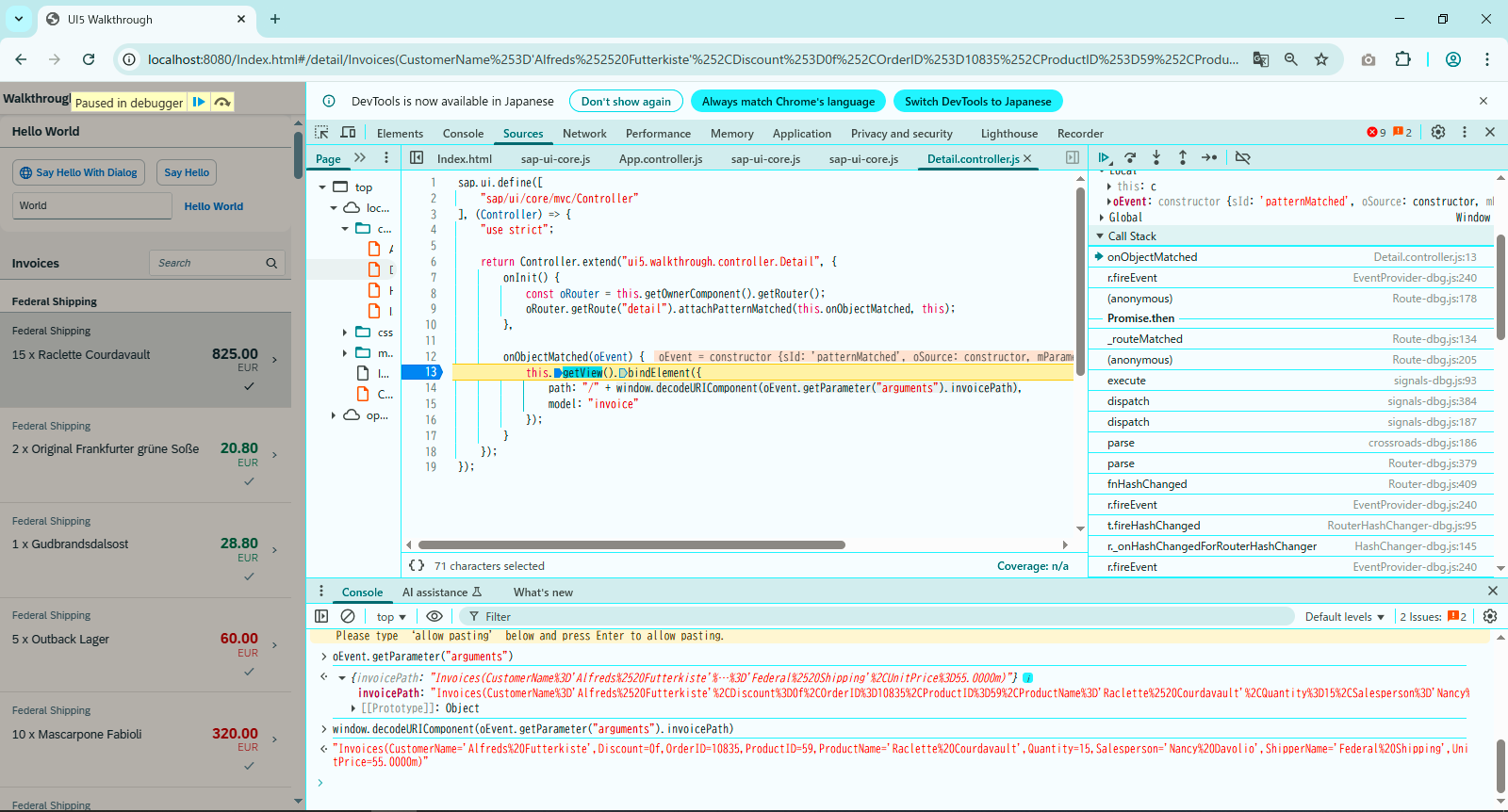
Task: Toggle console sidebar panel
Action: click(x=321, y=616)
